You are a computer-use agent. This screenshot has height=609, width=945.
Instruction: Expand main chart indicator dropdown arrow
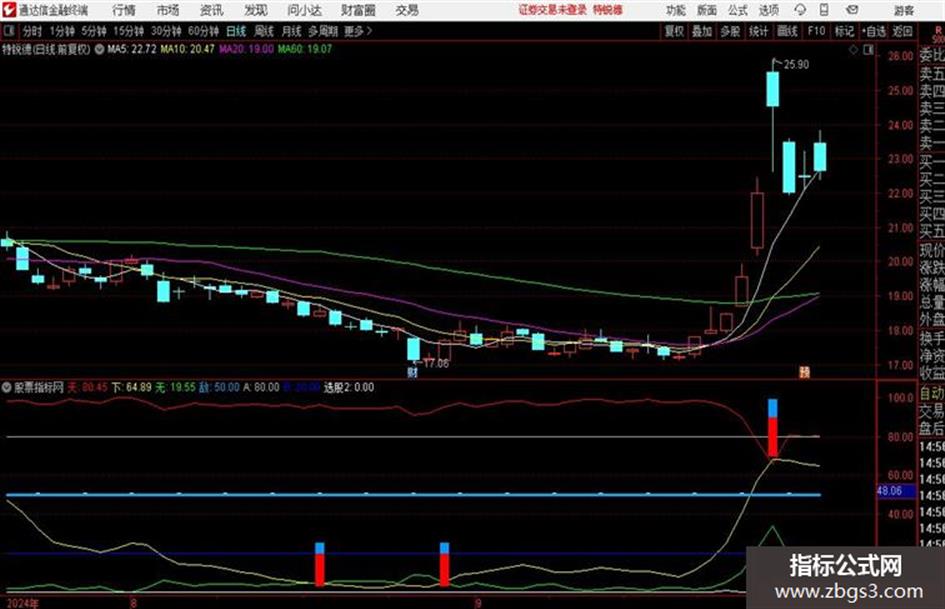99,49
